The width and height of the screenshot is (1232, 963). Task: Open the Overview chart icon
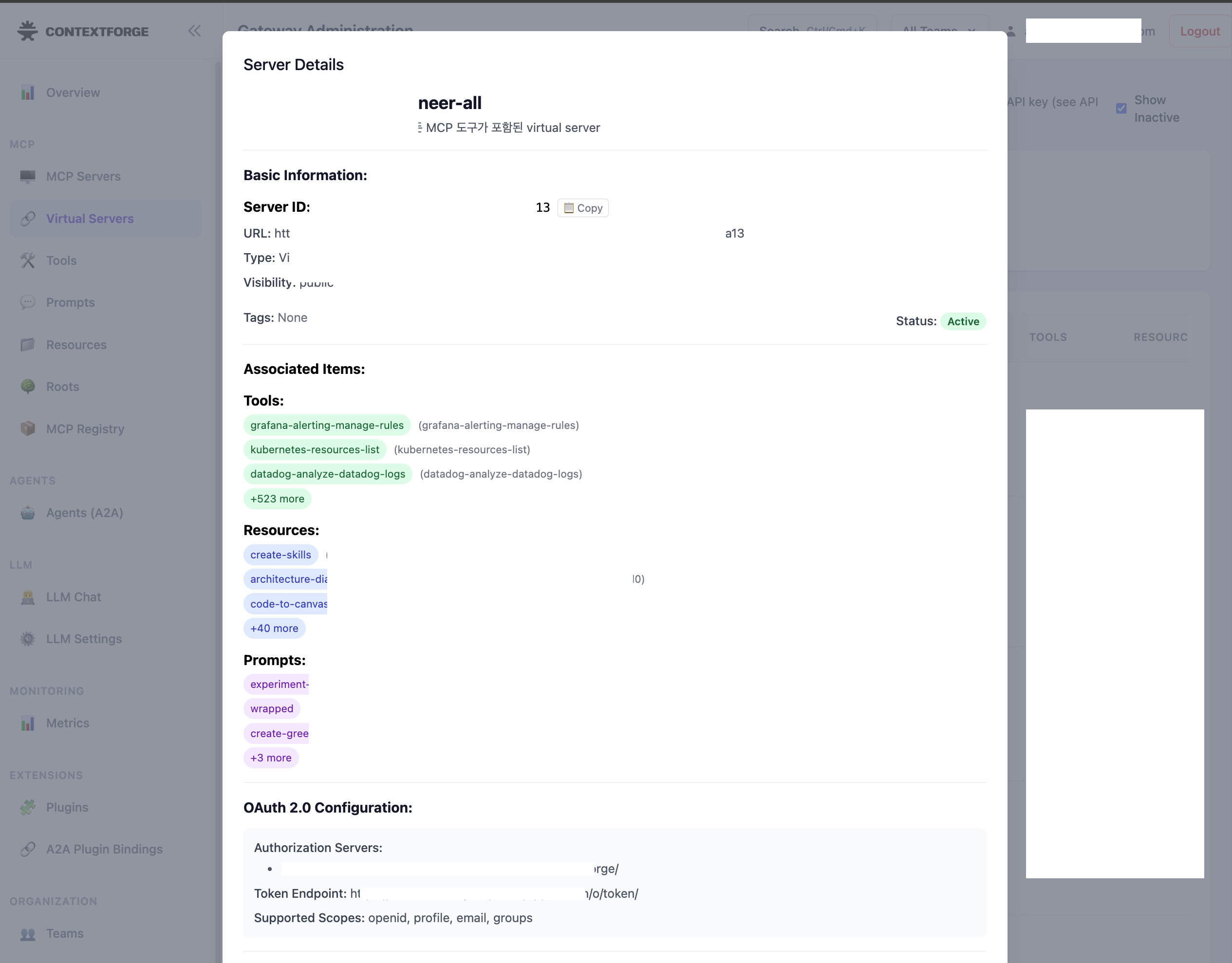[x=28, y=93]
